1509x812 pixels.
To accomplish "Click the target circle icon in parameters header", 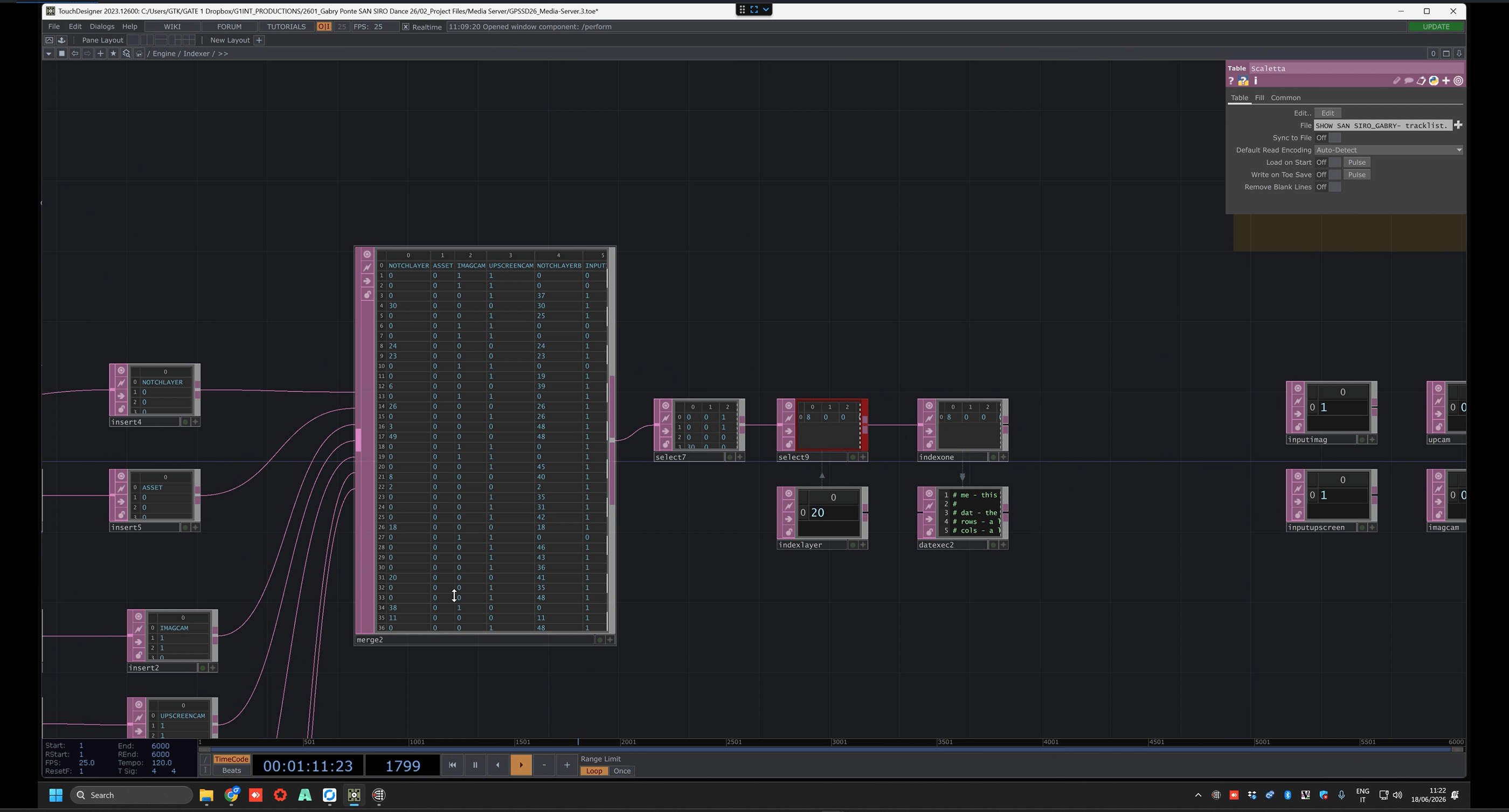I will pos(1458,81).
